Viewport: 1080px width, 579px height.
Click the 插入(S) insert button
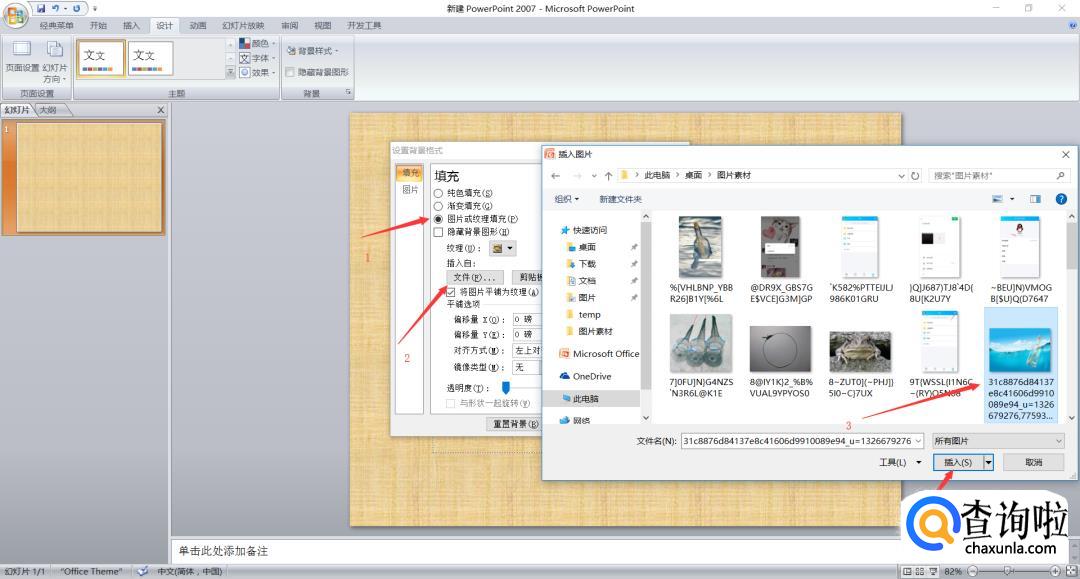(x=958, y=463)
